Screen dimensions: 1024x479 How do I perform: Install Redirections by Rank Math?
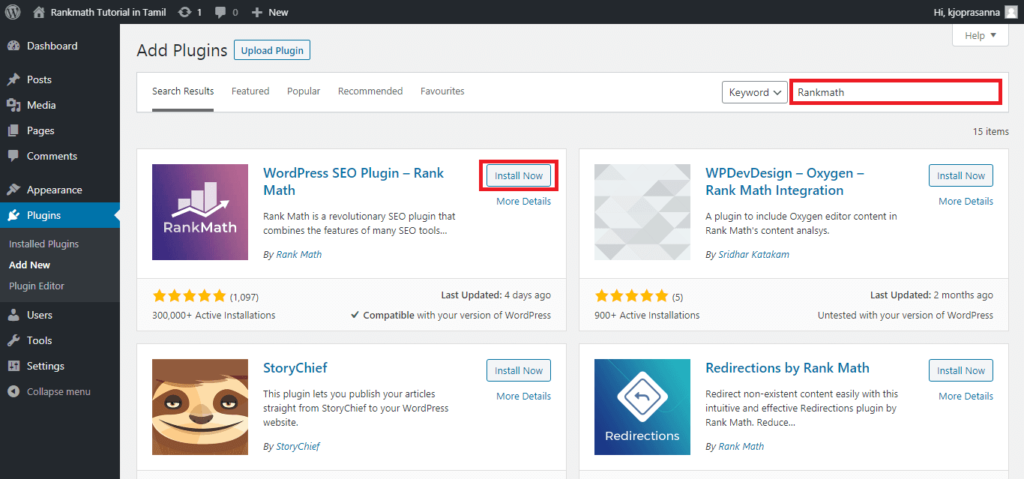point(961,371)
